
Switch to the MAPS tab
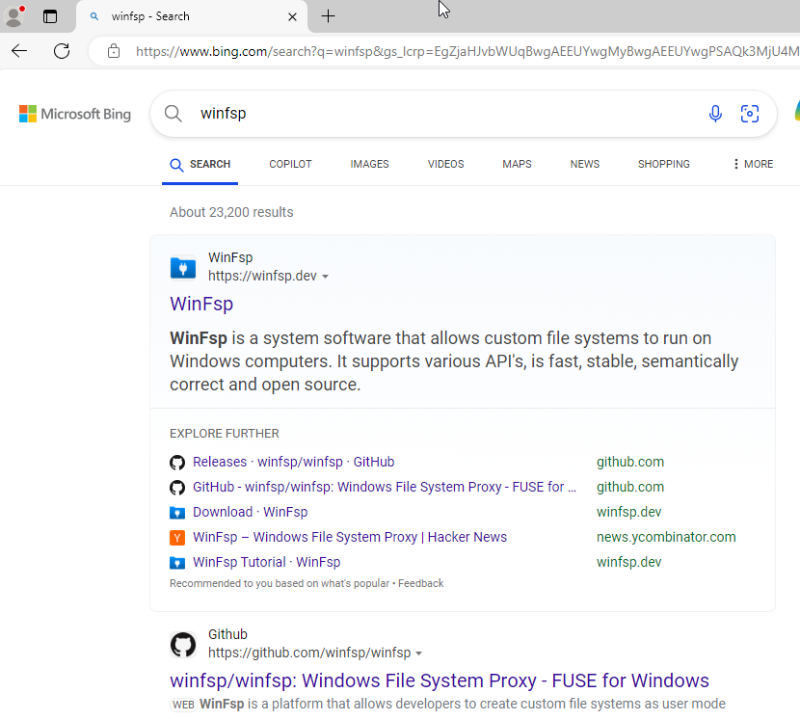pyautogui.click(x=517, y=164)
